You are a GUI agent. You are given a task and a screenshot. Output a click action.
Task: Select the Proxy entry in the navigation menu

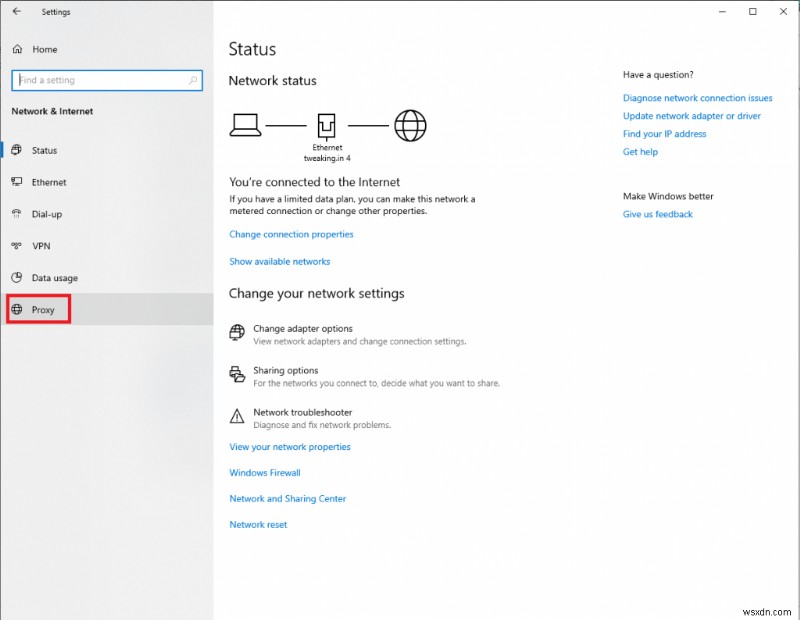pyautogui.click(x=44, y=310)
